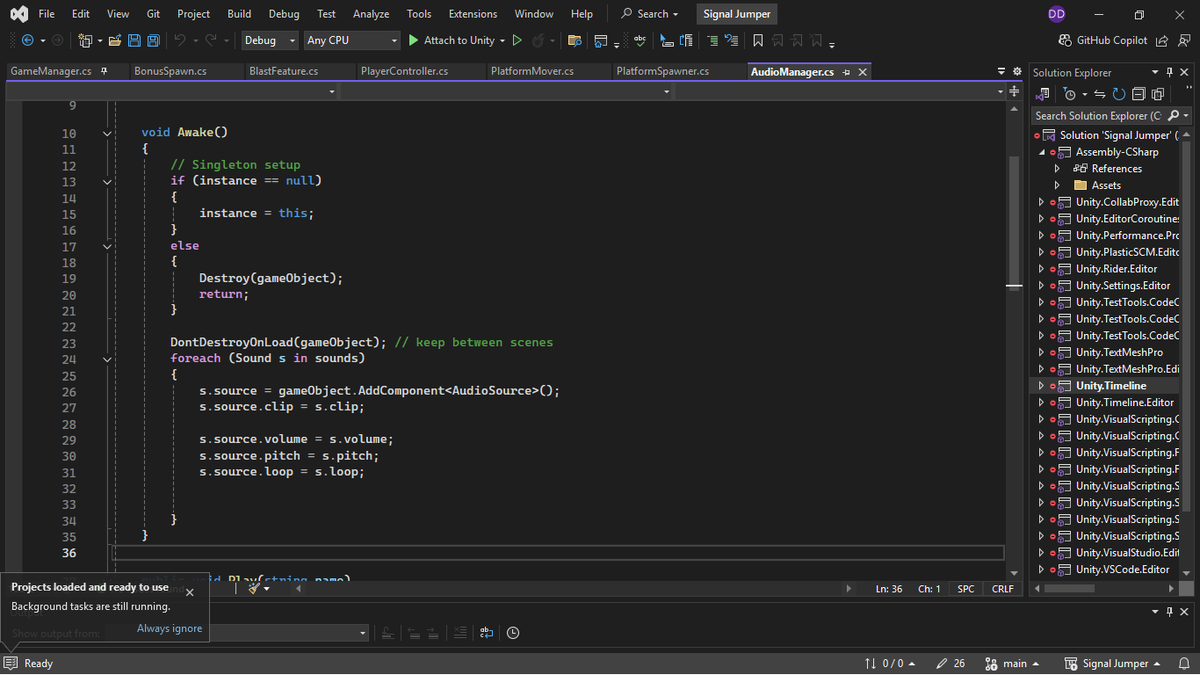
Task: Open the Debug configuration dropdown
Action: pos(269,40)
